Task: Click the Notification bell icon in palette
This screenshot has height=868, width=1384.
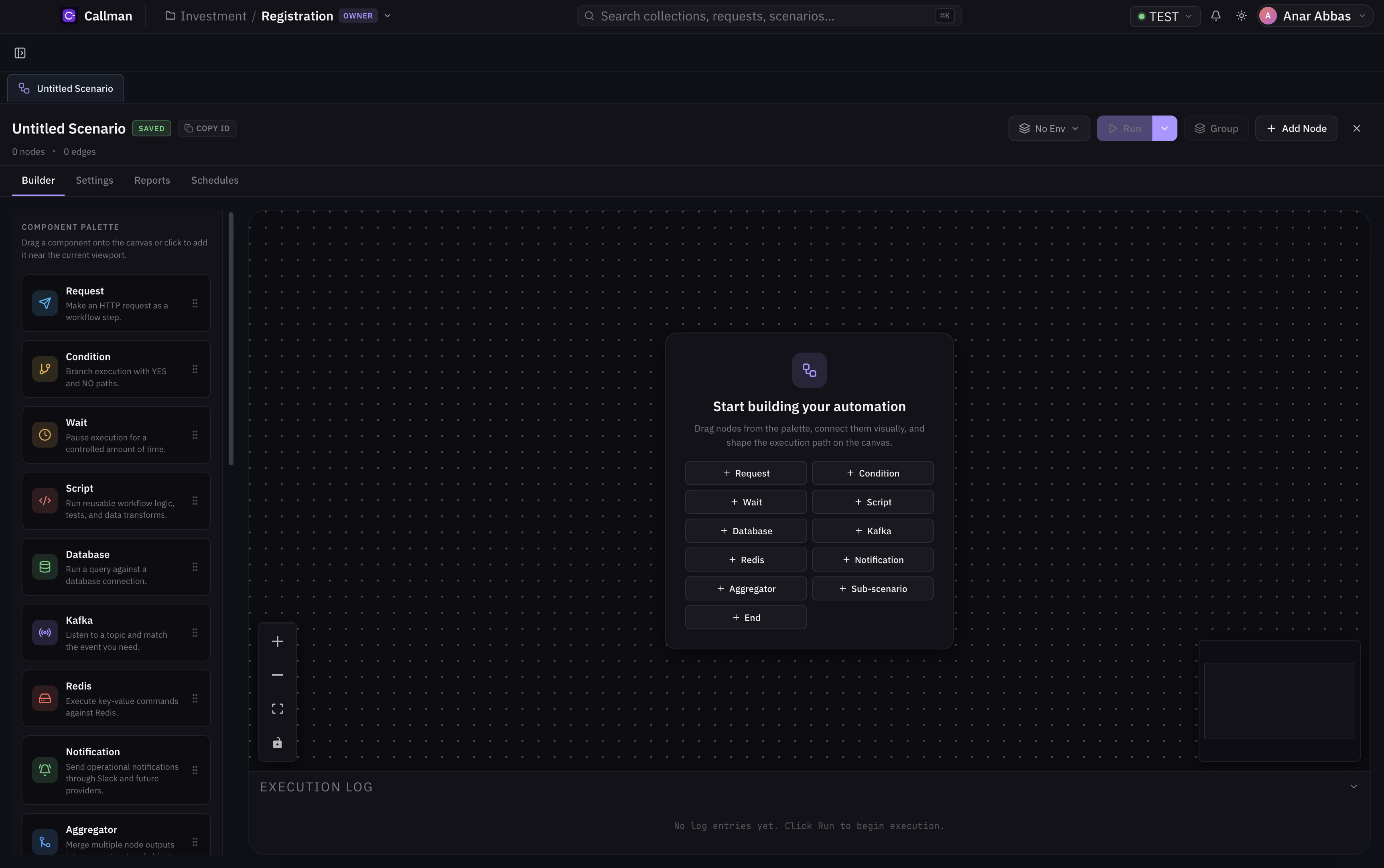Action: click(45, 770)
